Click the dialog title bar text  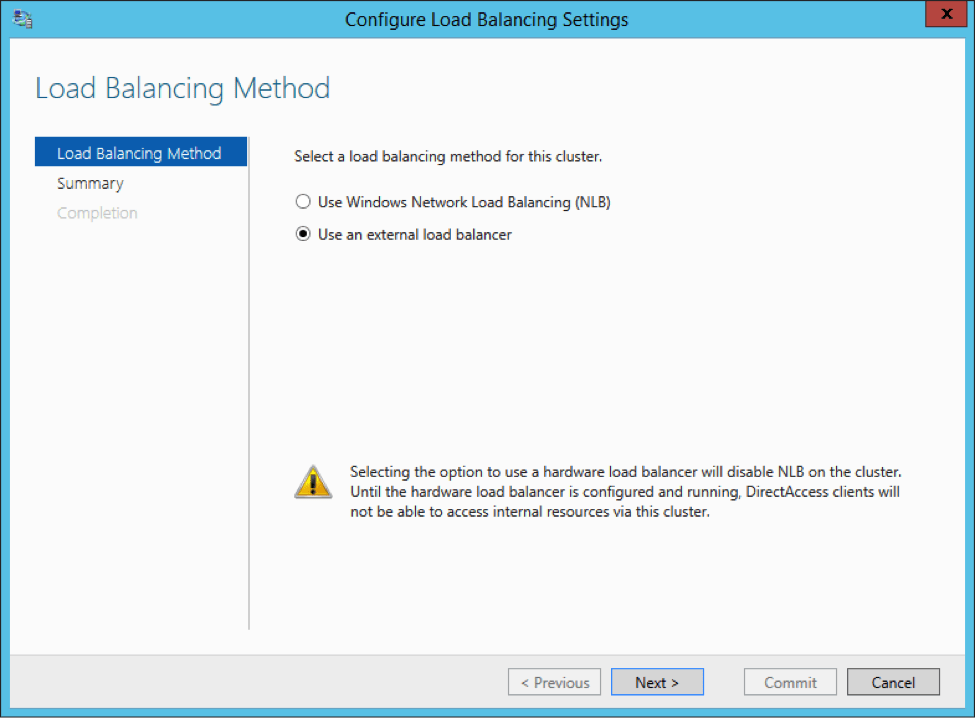(486, 19)
